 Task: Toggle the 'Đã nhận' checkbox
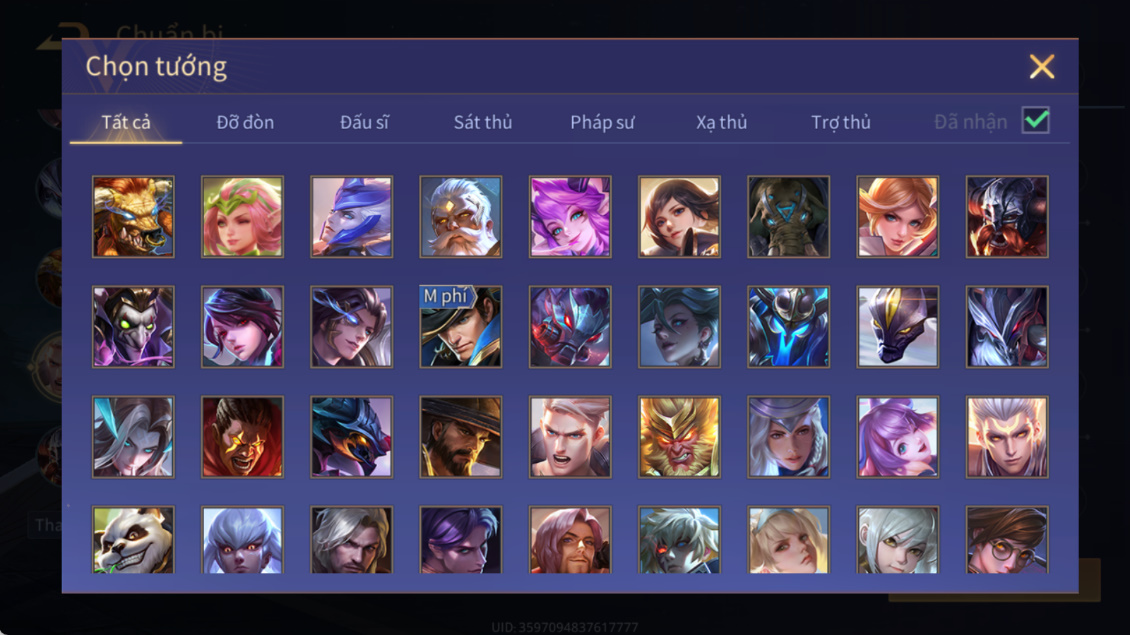tap(1036, 120)
